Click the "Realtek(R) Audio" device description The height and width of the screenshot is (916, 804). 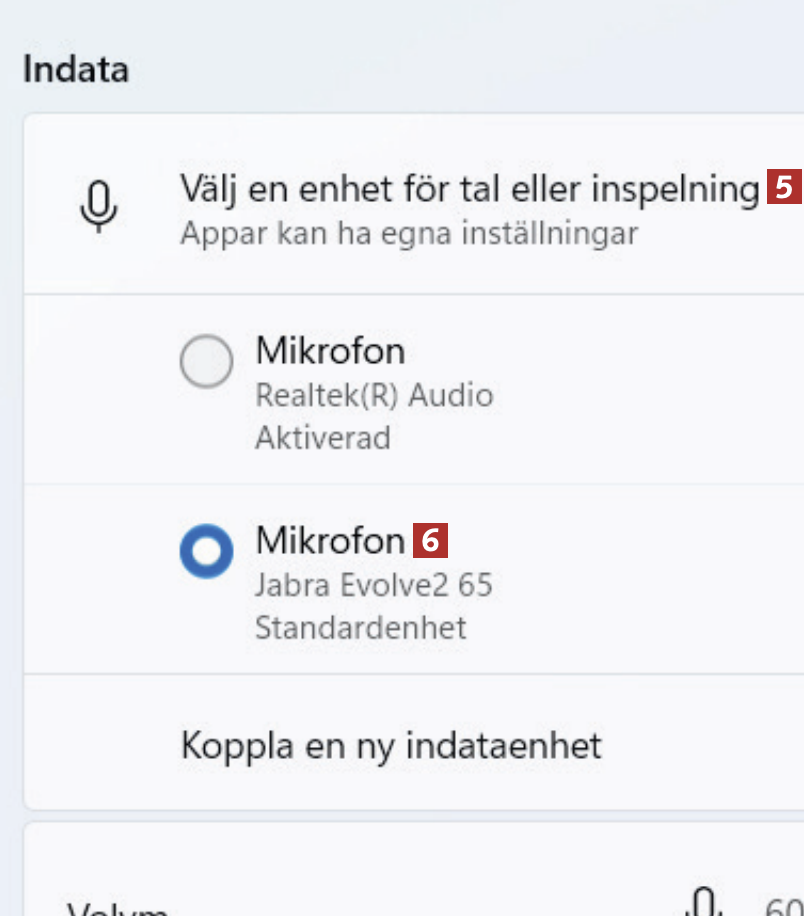374,395
